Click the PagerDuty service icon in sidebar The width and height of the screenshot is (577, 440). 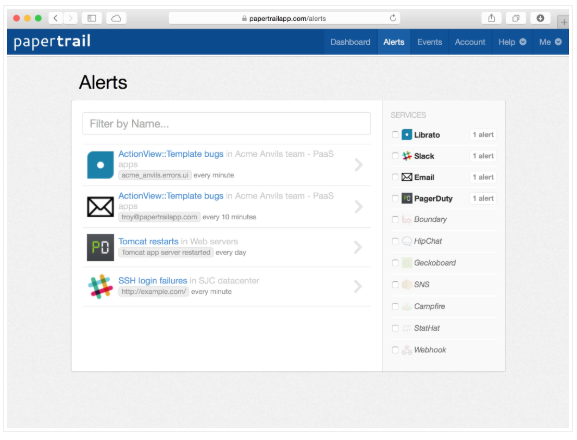pos(407,199)
